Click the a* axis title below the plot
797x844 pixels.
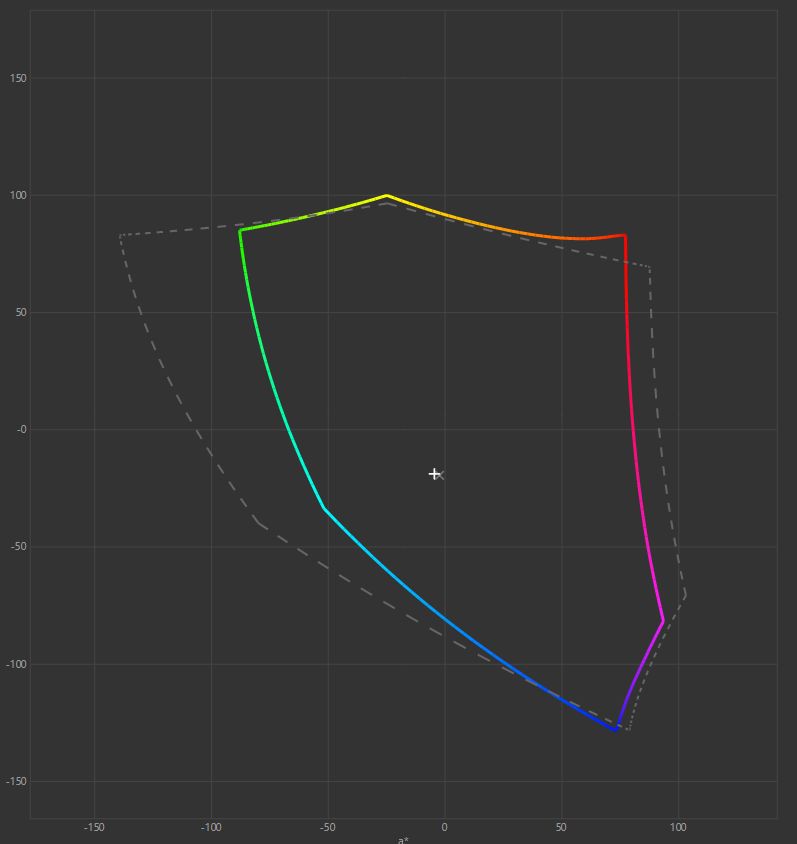[x=403, y=840]
